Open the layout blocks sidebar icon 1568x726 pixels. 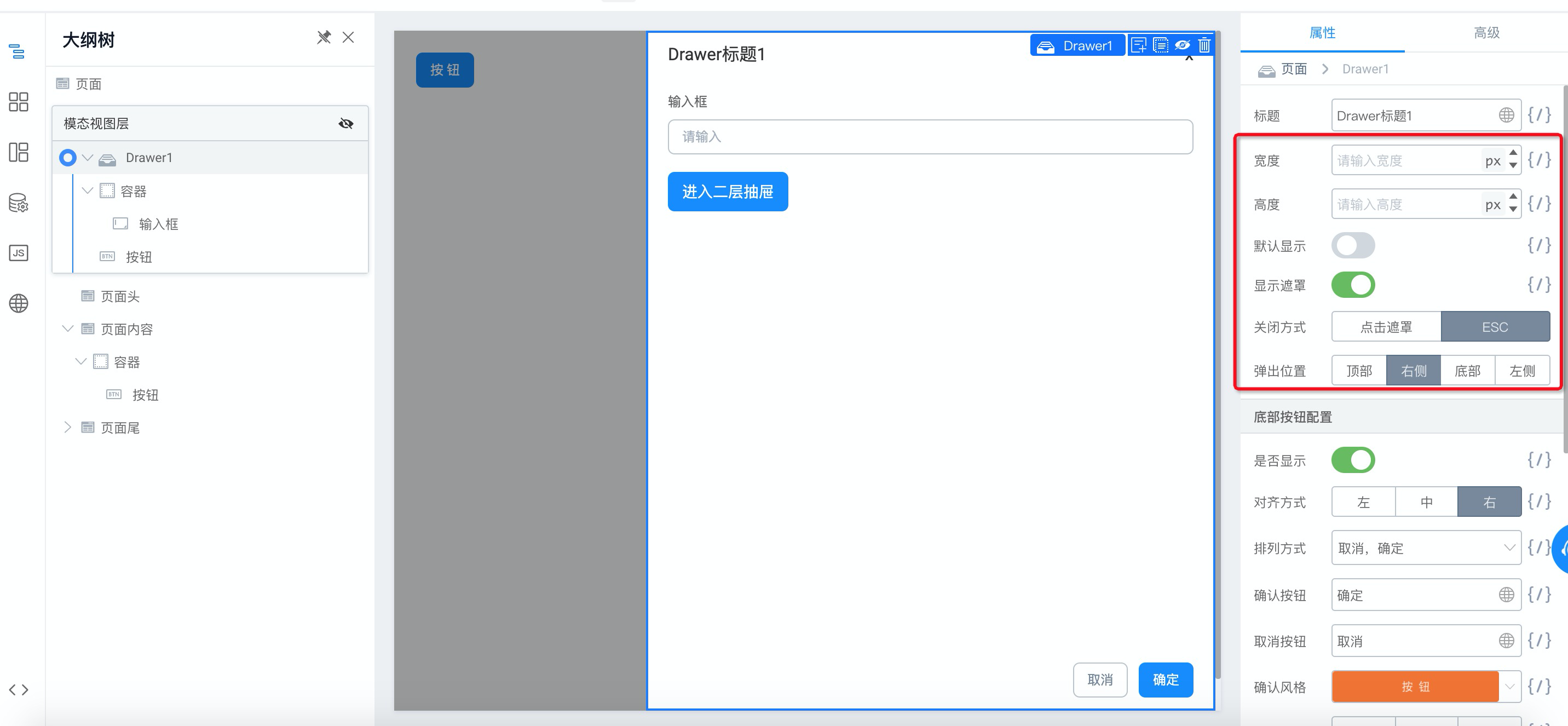[18, 152]
